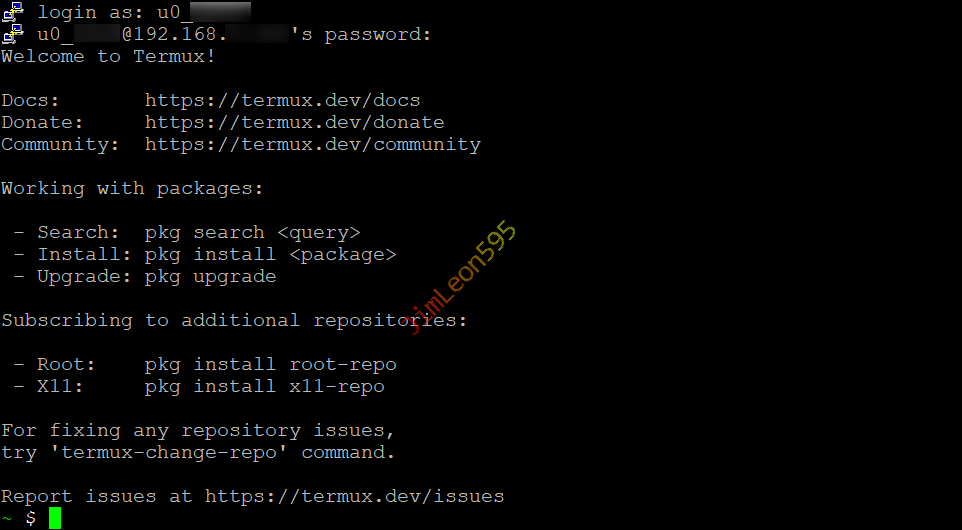The width and height of the screenshot is (962, 530).
Task: Click the green terminal cursor block
Action: pos(55,518)
